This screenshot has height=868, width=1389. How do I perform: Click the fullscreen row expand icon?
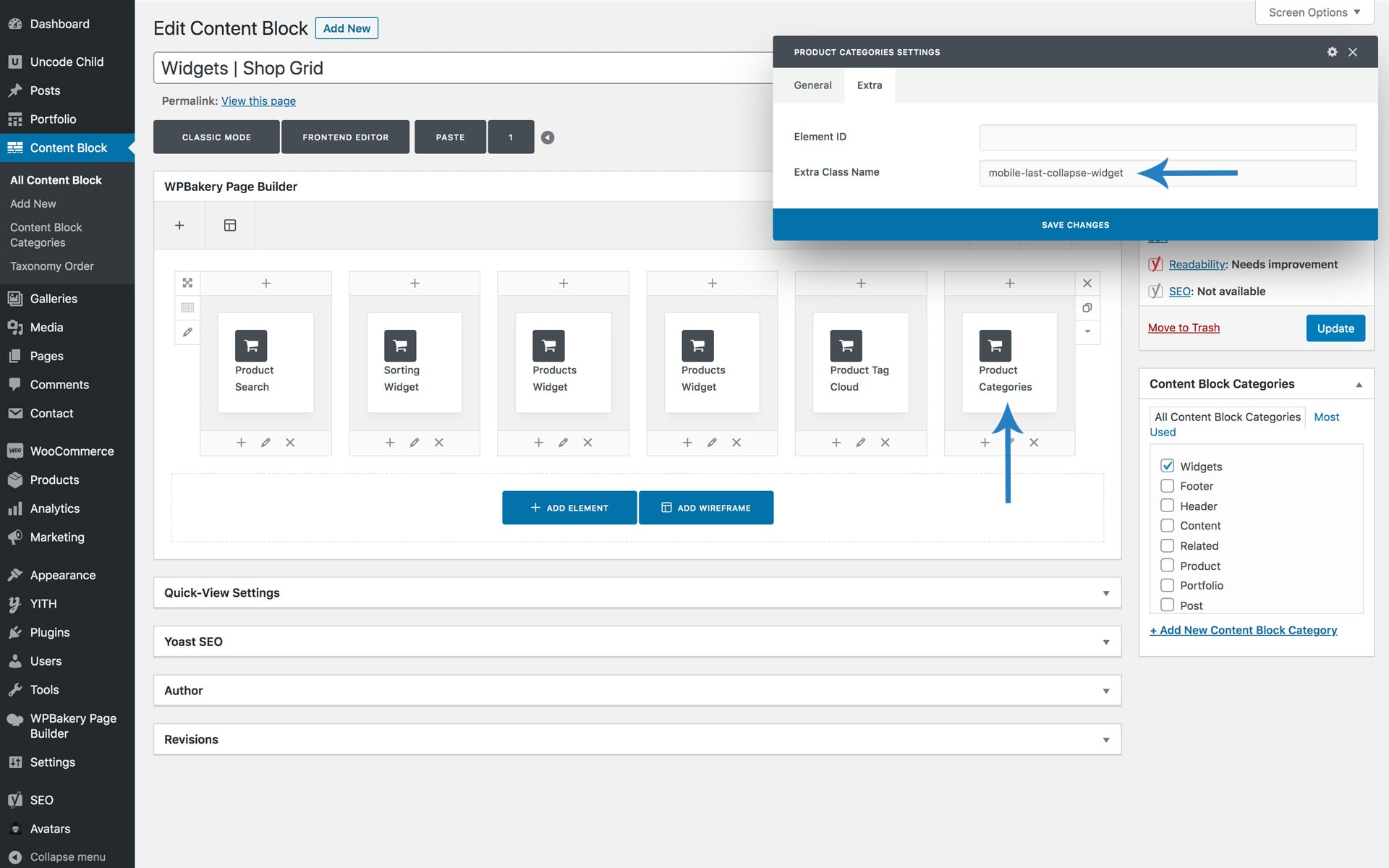pos(187,283)
